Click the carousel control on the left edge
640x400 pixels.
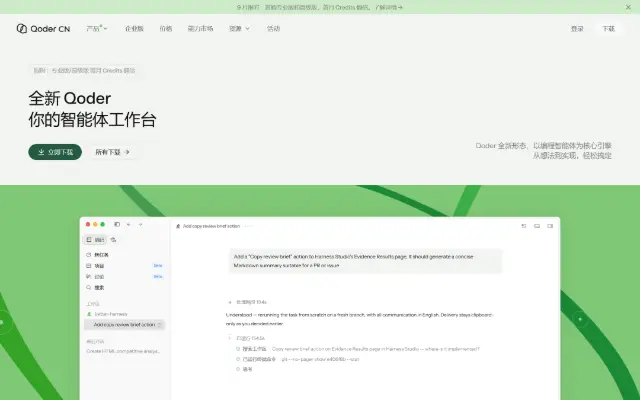3,322
